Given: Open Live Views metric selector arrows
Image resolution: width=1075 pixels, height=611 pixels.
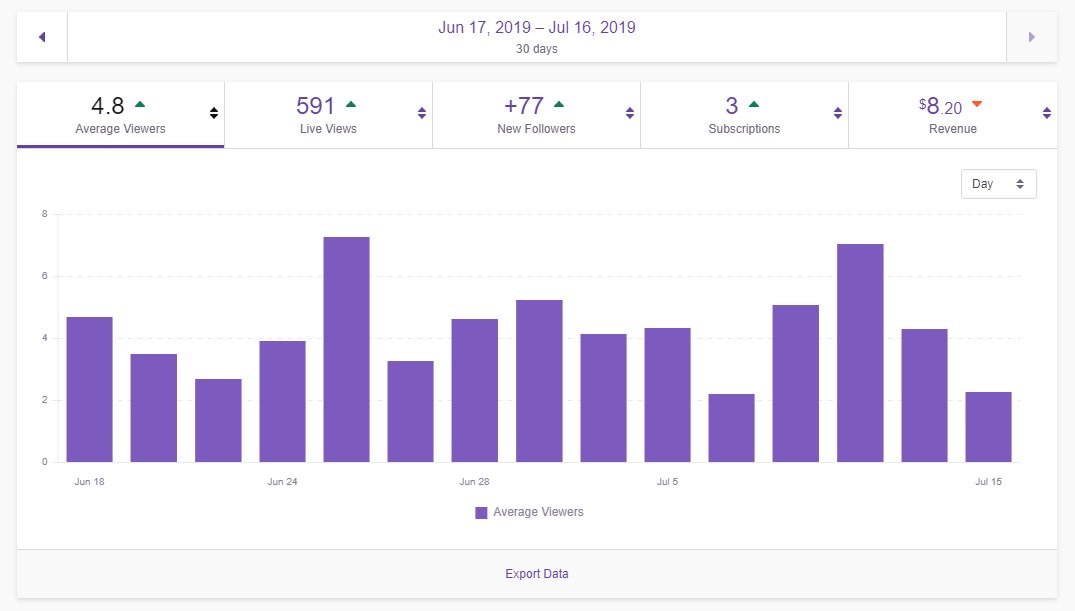Looking at the screenshot, I should tap(422, 113).
